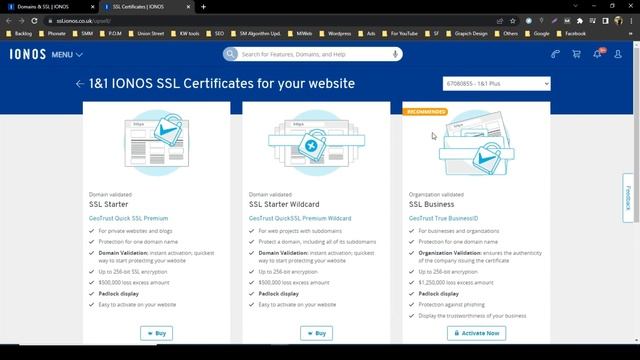This screenshot has width=640, height=360.
Task: Open the Backlog bookmark folder
Action: [19, 34]
